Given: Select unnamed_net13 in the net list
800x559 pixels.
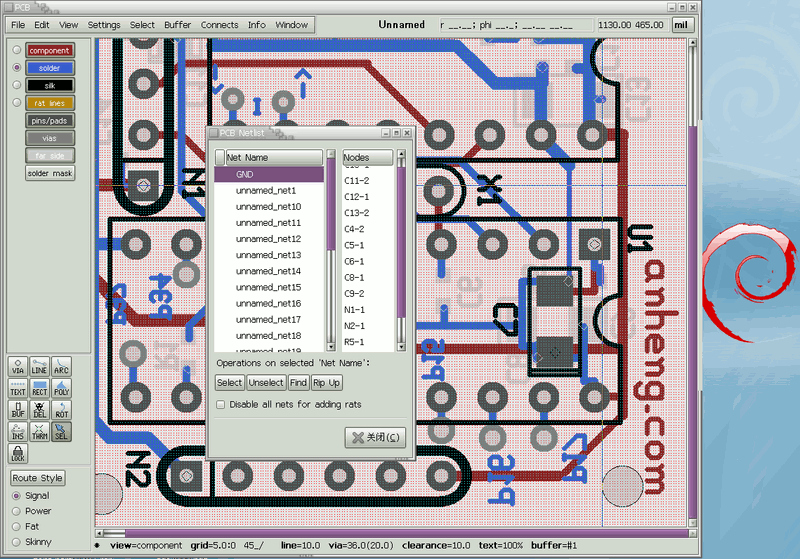Looking at the screenshot, I should (x=268, y=255).
